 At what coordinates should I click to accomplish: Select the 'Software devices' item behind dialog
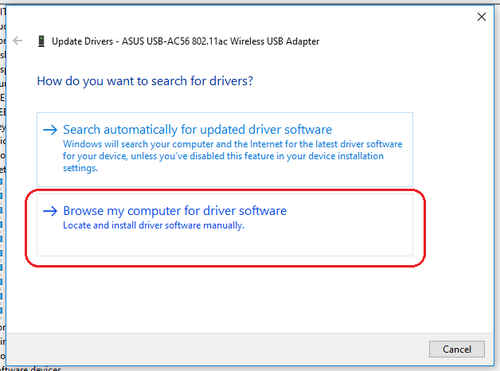[x=31, y=369]
